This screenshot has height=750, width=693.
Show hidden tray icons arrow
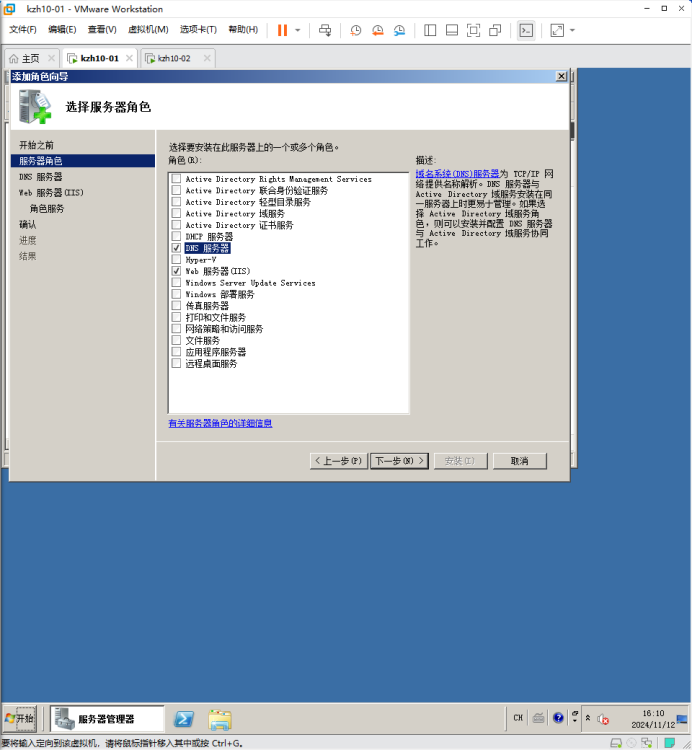pyautogui.click(x=588, y=718)
